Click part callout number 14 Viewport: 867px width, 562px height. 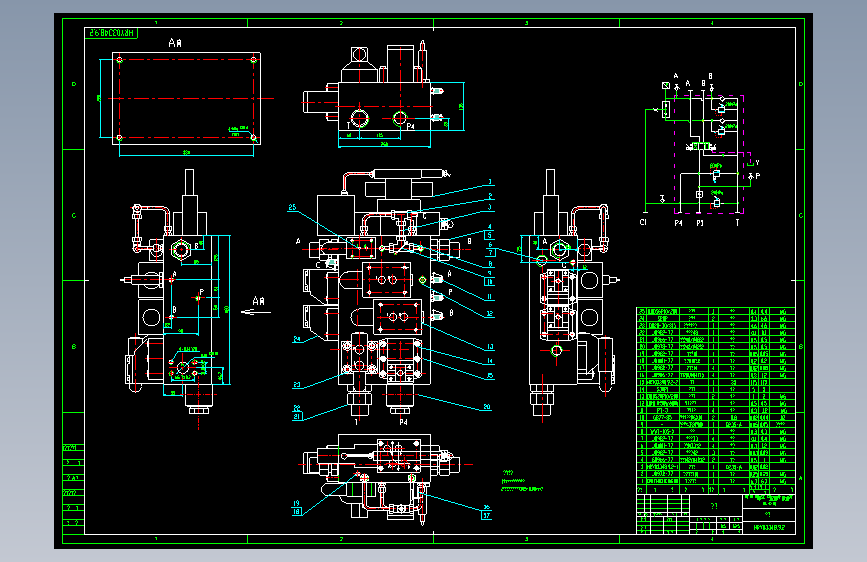[490, 361]
